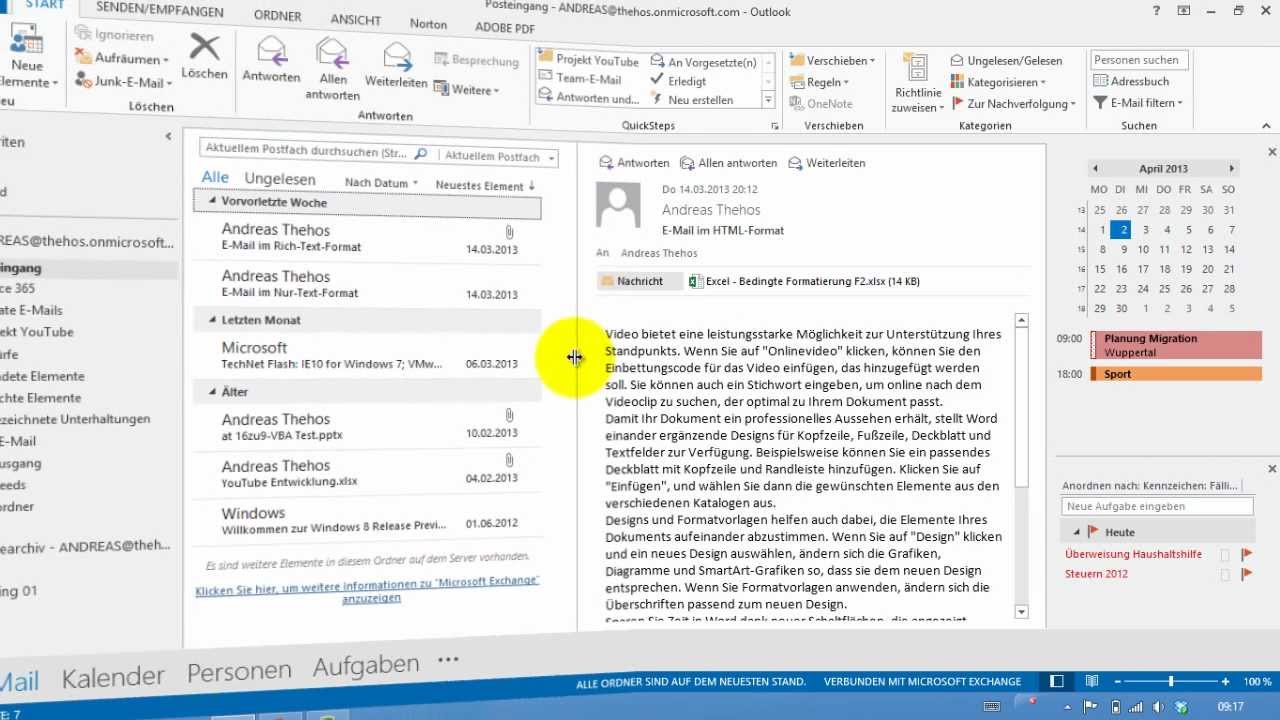The width and height of the screenshot is (1280, 720).
Task: Switch to Aufgaben view
Action: [x=365, y=666]
